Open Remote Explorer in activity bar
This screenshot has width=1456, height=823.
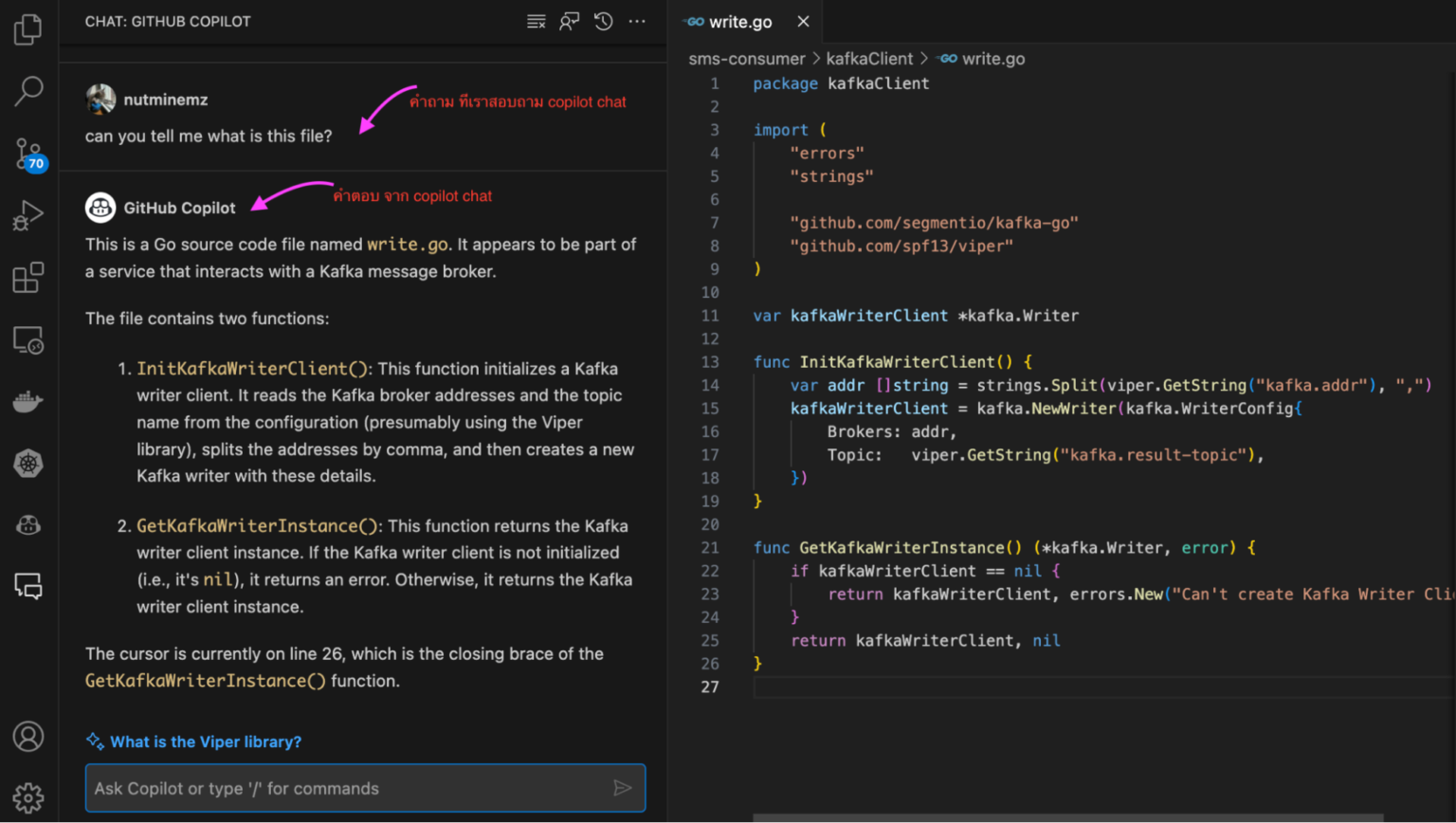(28, 339)
